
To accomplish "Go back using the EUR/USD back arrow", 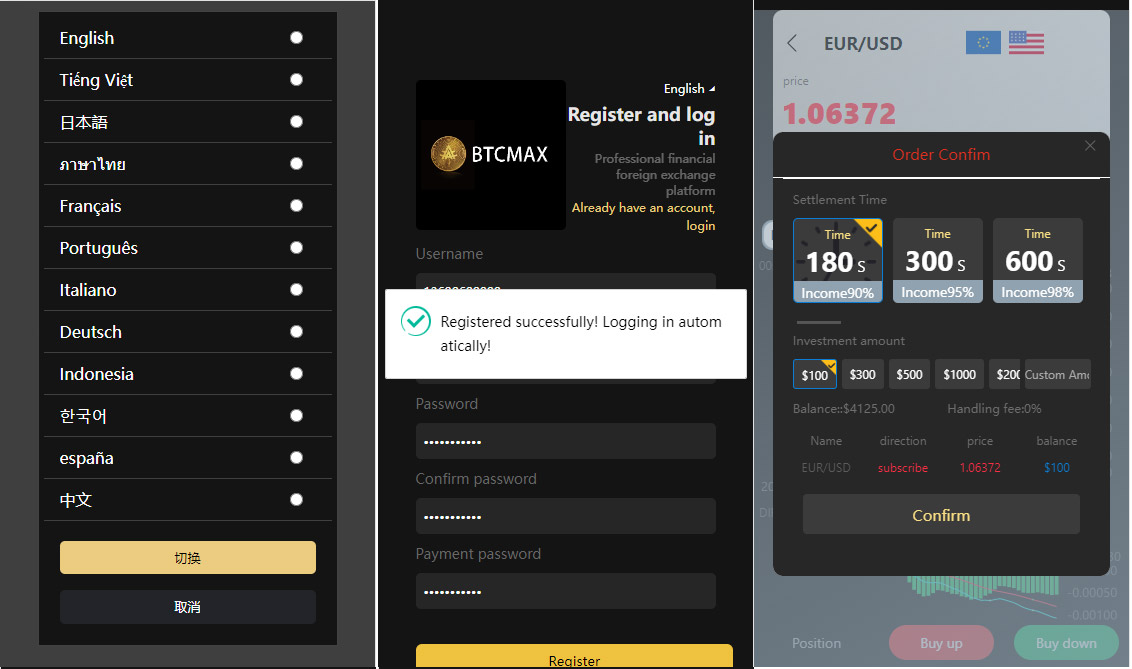I will pos(792,43).
